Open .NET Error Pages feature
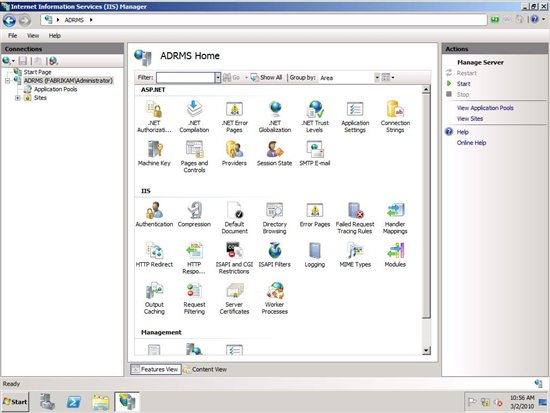This screenshot has height=413, width=550. [x=234, y=116]
